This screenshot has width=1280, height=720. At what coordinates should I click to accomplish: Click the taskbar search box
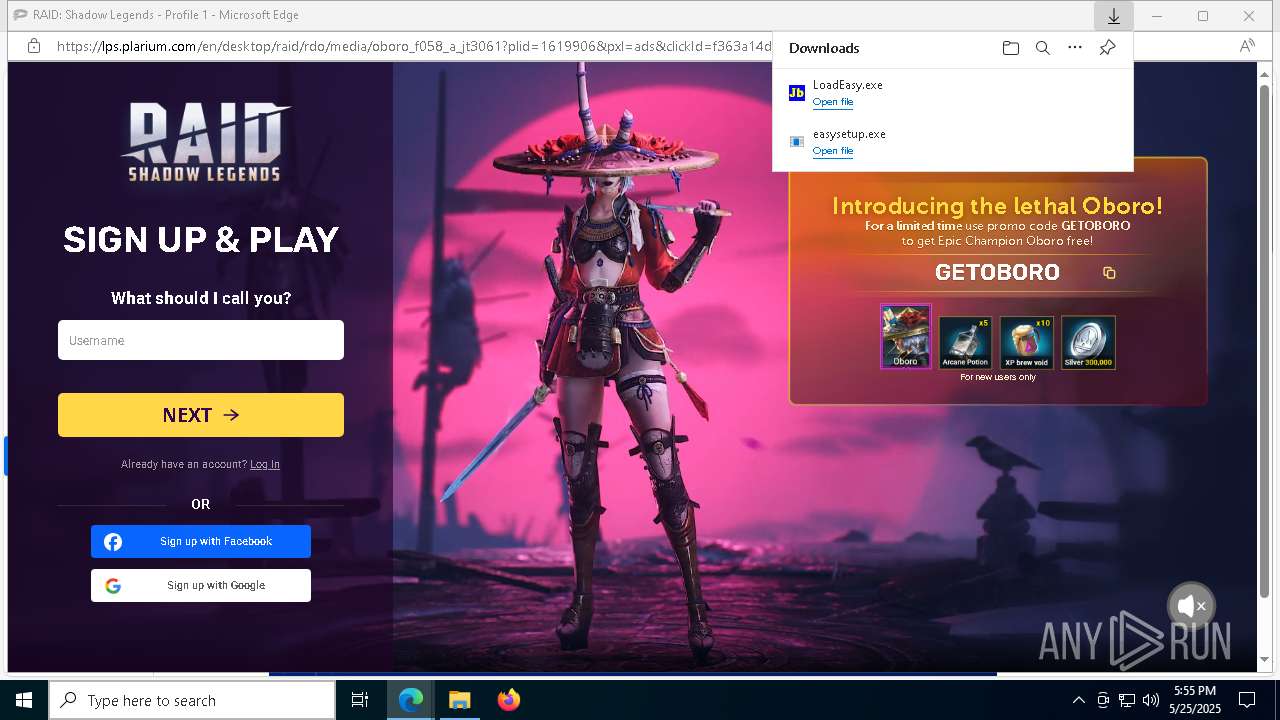[x=192, y=700]
